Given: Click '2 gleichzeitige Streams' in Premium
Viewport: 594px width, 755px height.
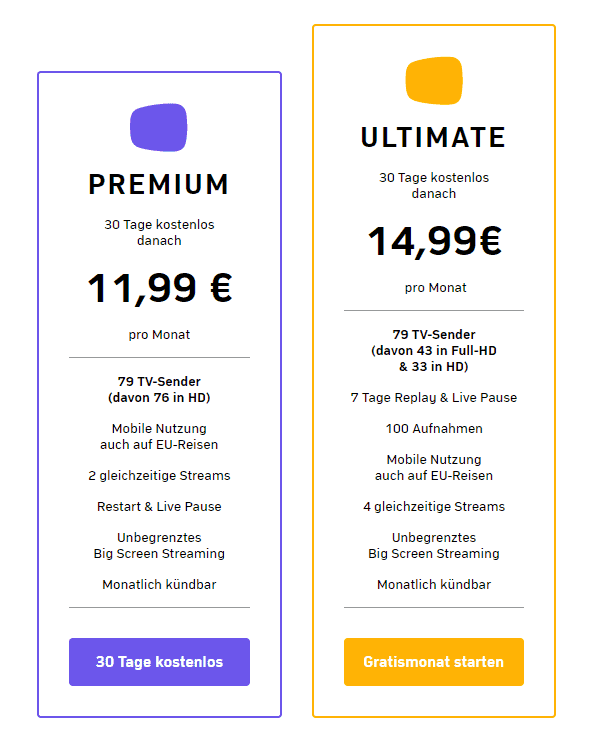Looking at the screenshot, I should 159,476.
